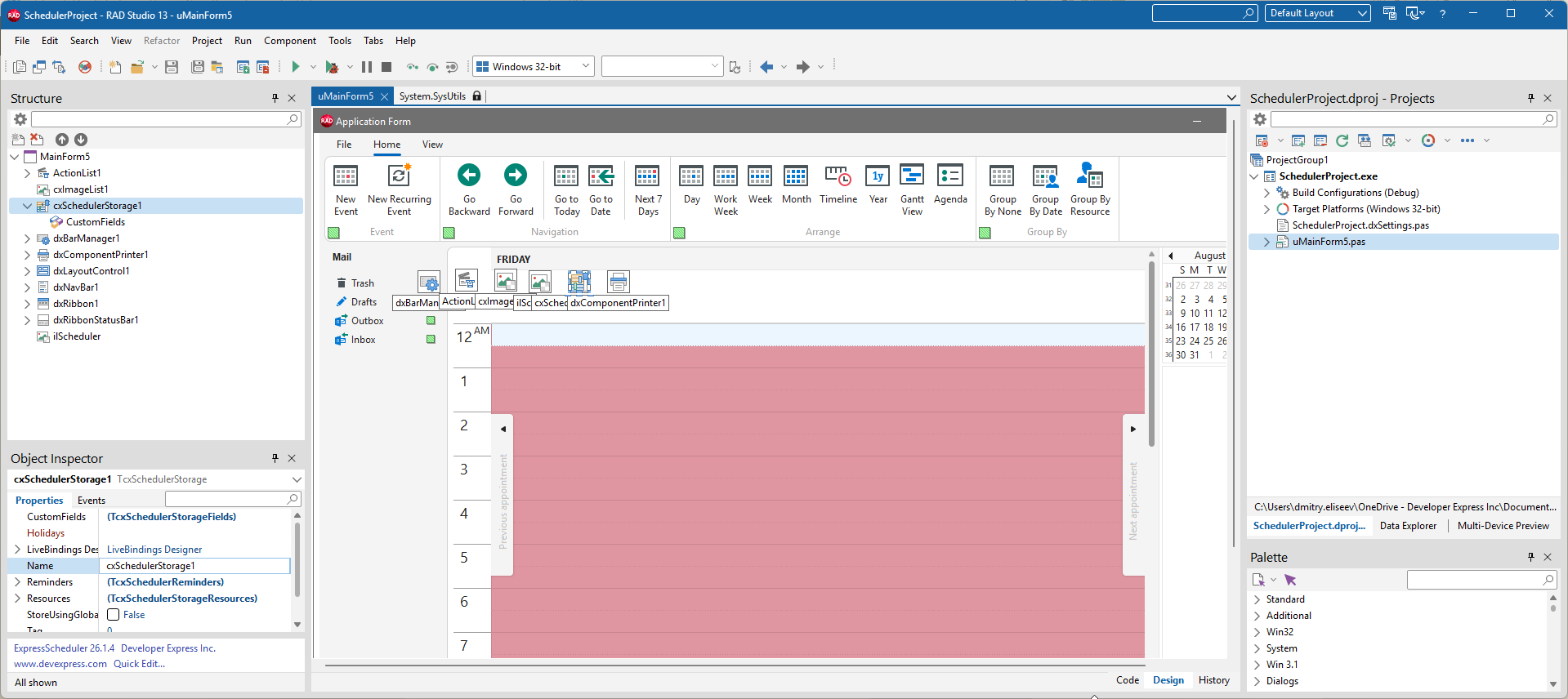1568x699 pixels.
Task: Expand the uMainForm5.pas project node
Action: coord(1267,242)
